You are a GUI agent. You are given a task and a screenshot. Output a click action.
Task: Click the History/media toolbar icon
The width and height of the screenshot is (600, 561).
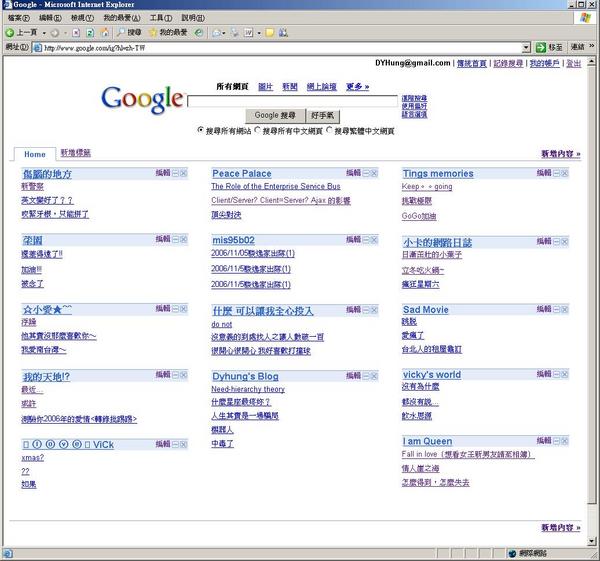coord(198,33)
